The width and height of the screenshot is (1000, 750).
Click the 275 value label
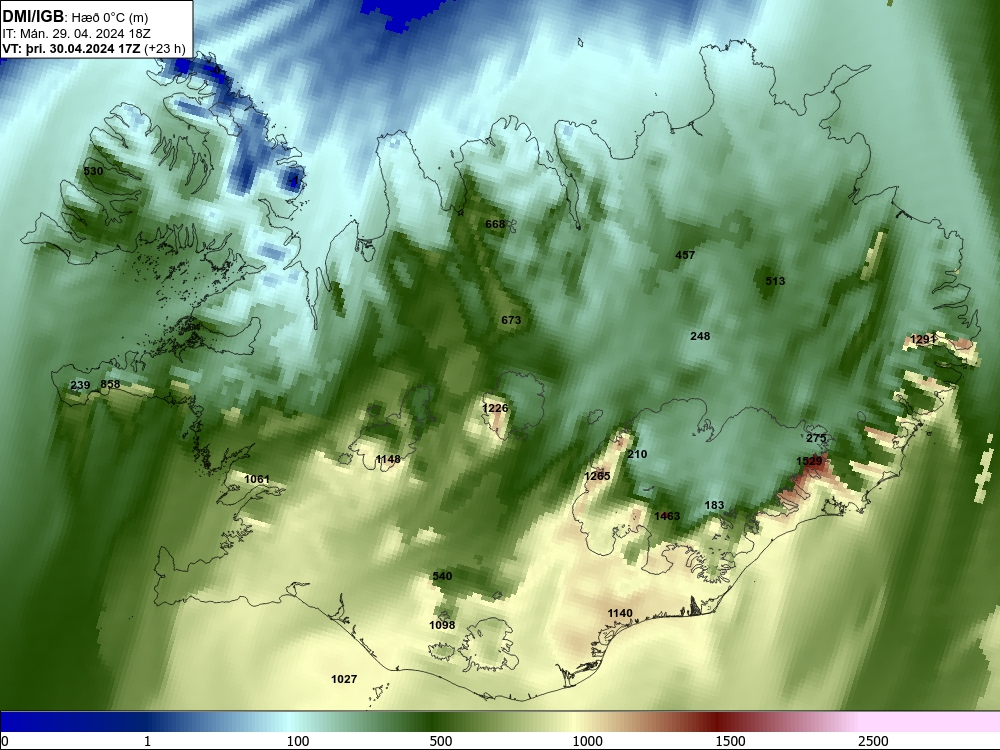pyautogui.click(x=816, y=438)
